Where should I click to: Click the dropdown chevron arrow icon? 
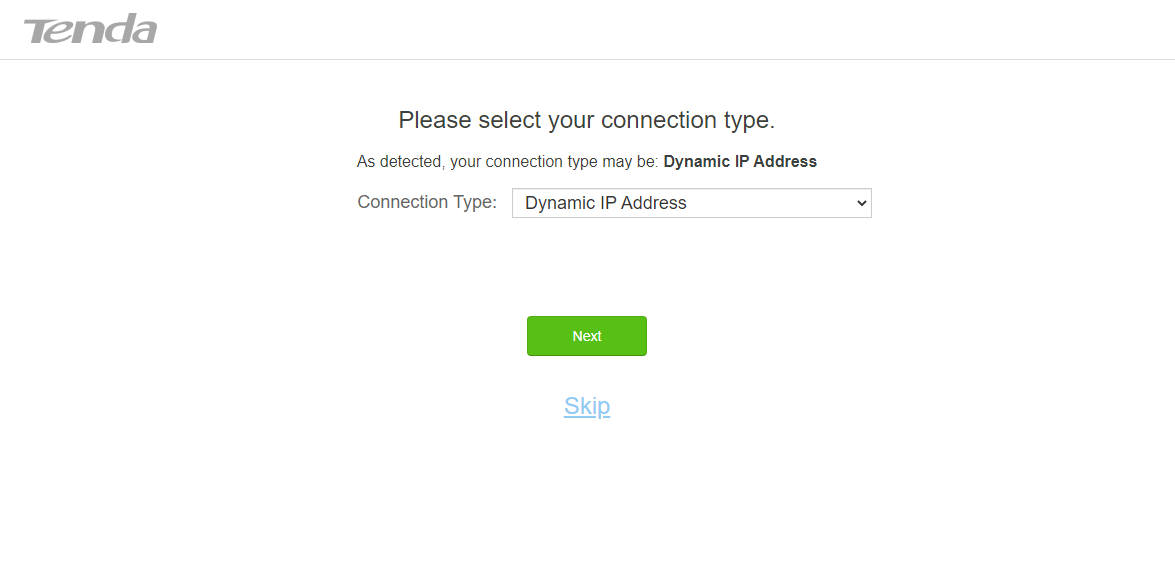[x=861, y=203]
